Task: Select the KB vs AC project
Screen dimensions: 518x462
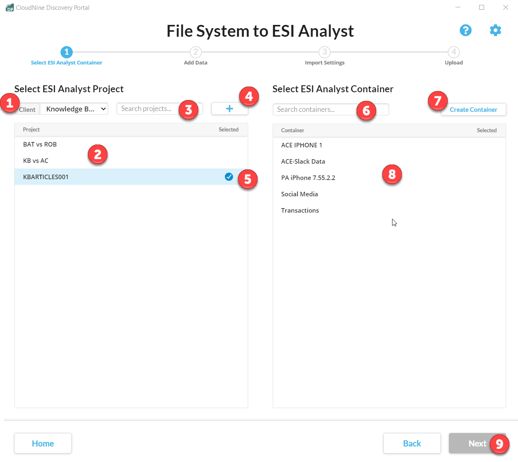Action: pyautogui.click(x=131, y=161)
